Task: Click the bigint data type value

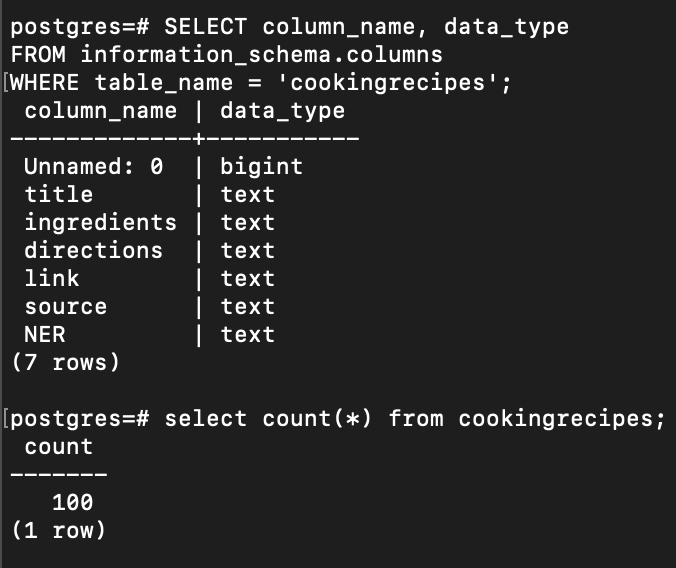Action: coord(261,166)
